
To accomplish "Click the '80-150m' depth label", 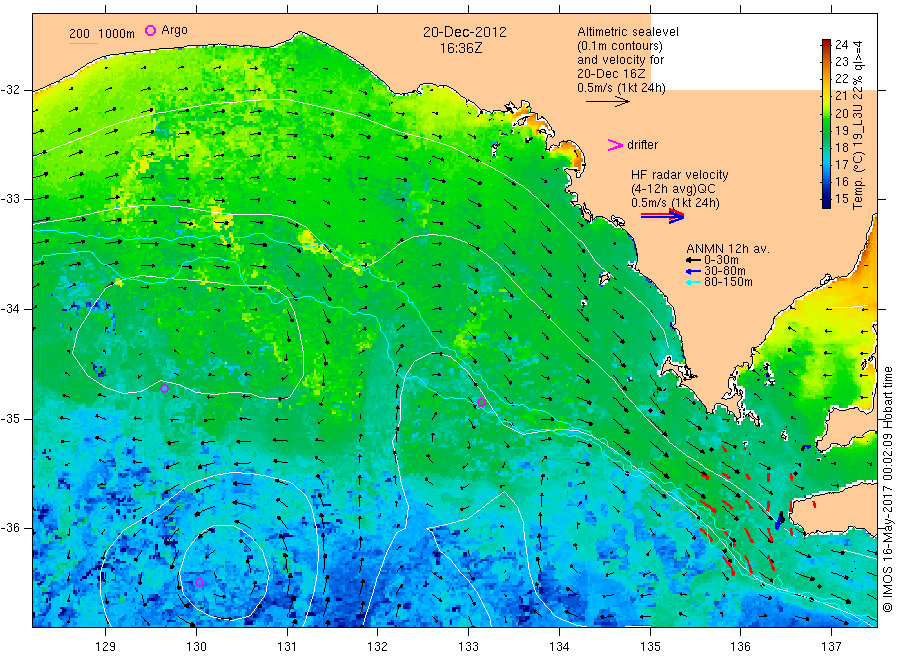I will [728, 282].
